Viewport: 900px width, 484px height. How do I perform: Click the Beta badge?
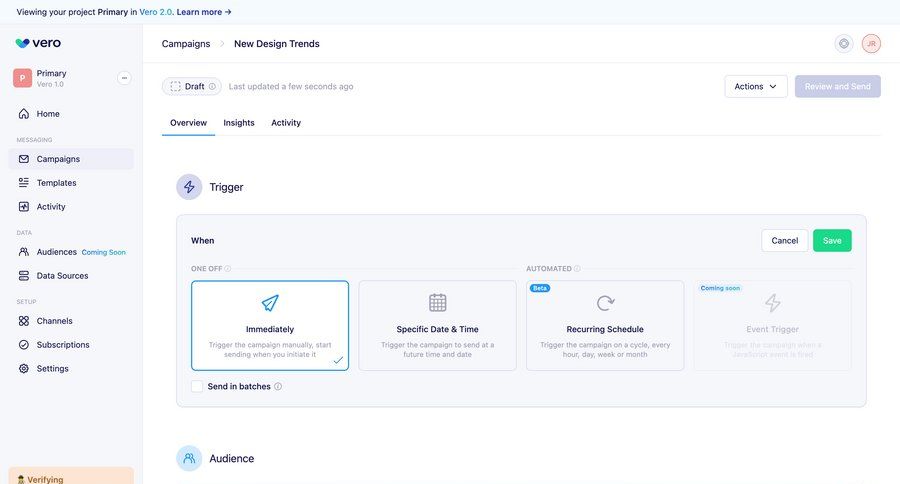(x=540, y=288)
